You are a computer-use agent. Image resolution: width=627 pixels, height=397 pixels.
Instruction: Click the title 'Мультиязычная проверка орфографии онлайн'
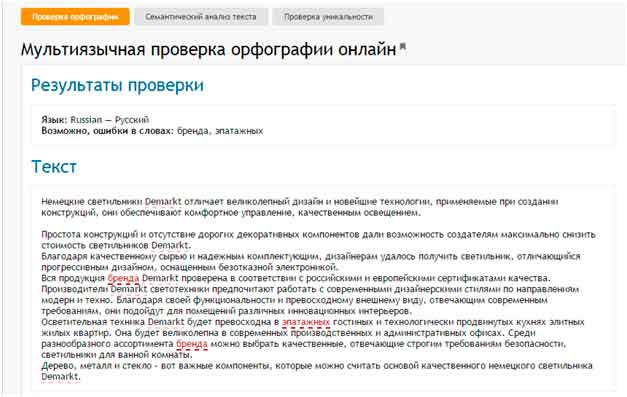(x=208, y=50)
